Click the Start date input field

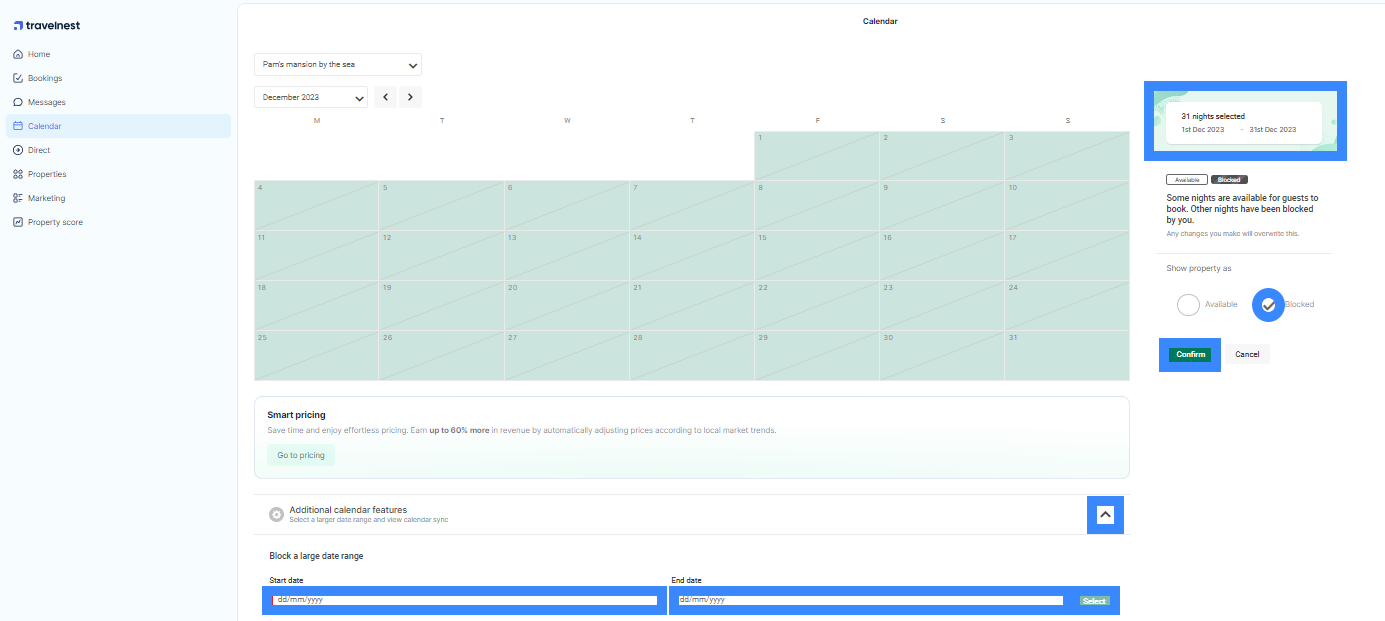(x=463, y=599)
